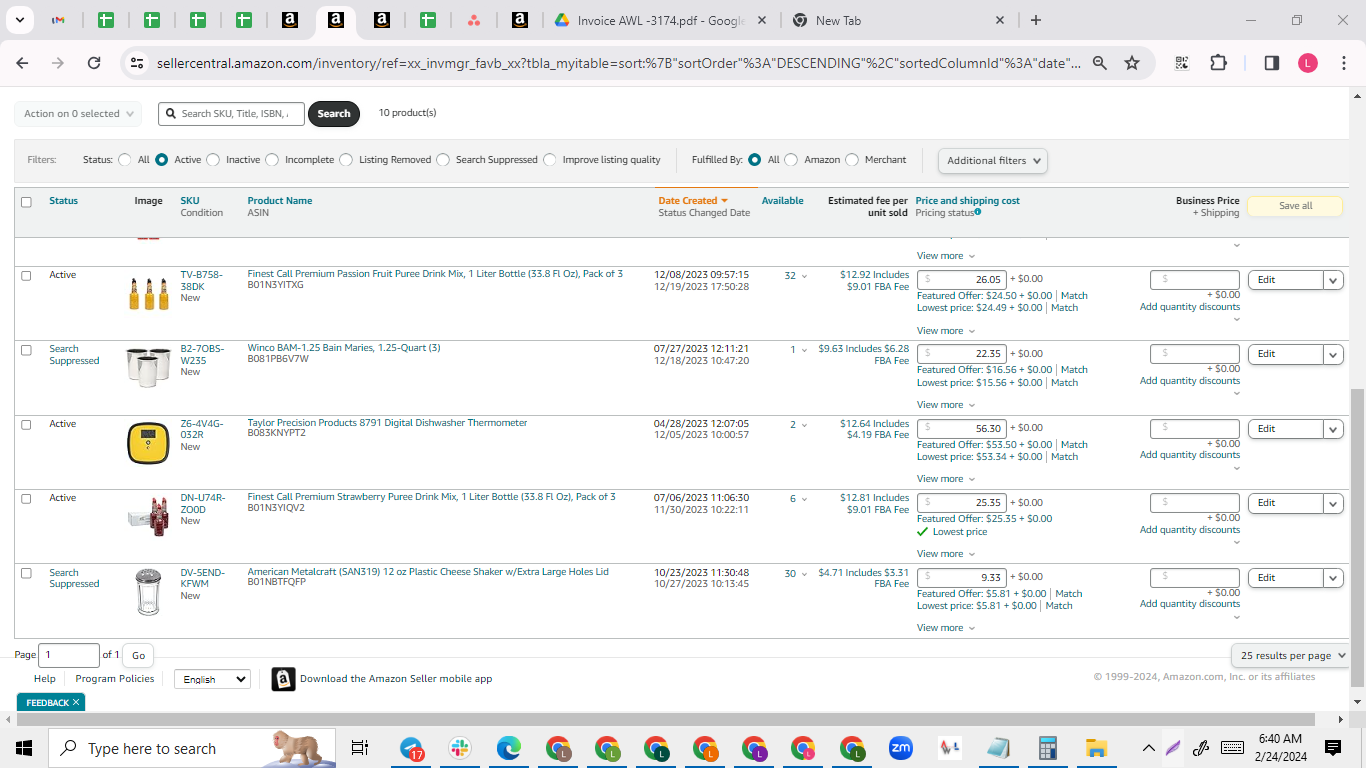Change the '25 results per page' dropdown
The width and height of the screenshot is (1366, 768).
[1290, 656]
